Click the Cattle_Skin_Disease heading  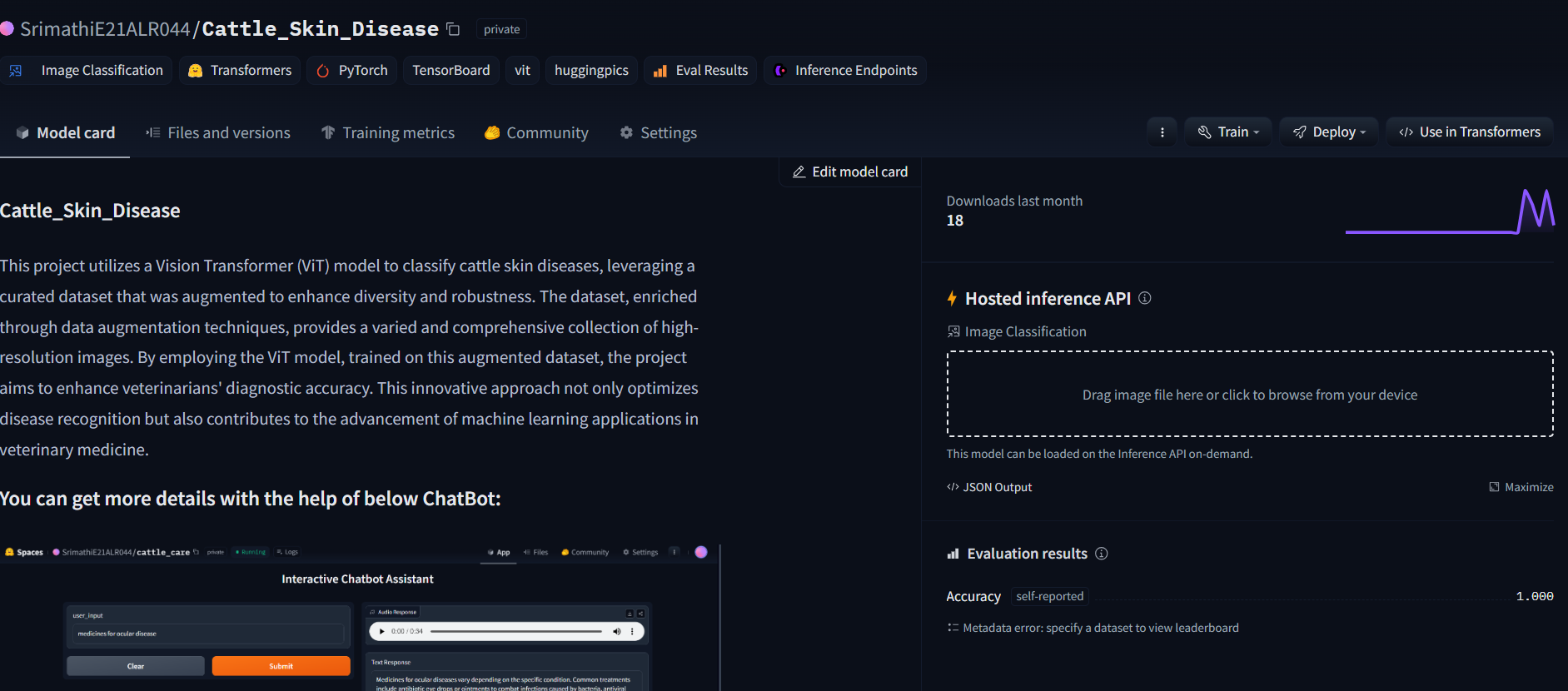pyautogui.click(x=90, y=211)
